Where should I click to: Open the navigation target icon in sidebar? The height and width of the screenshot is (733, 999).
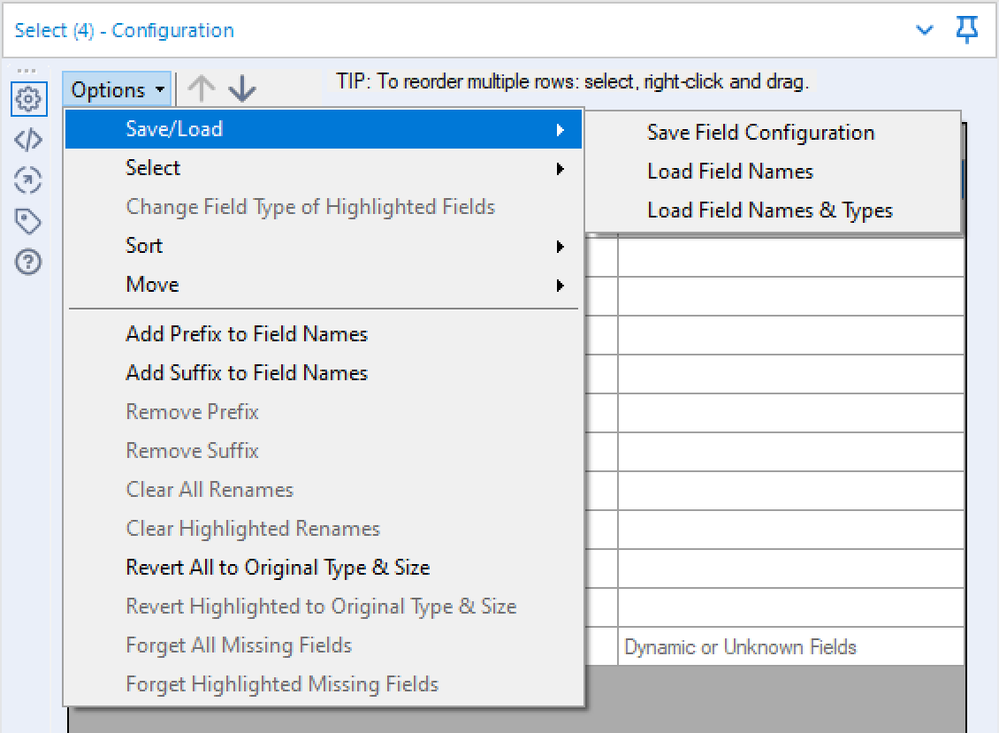coord(28,181)
